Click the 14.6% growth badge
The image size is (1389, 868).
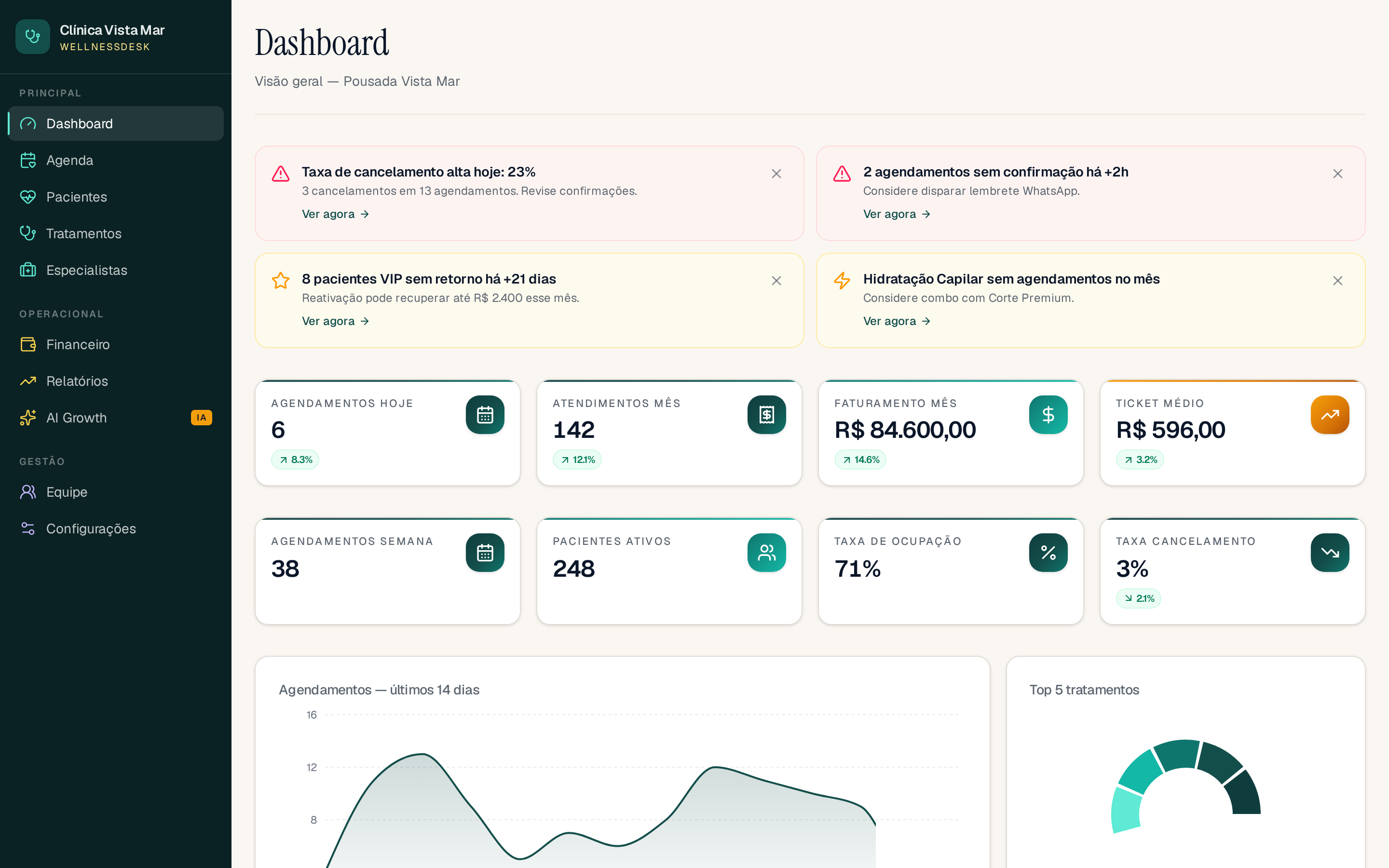[x=860, y=460]
